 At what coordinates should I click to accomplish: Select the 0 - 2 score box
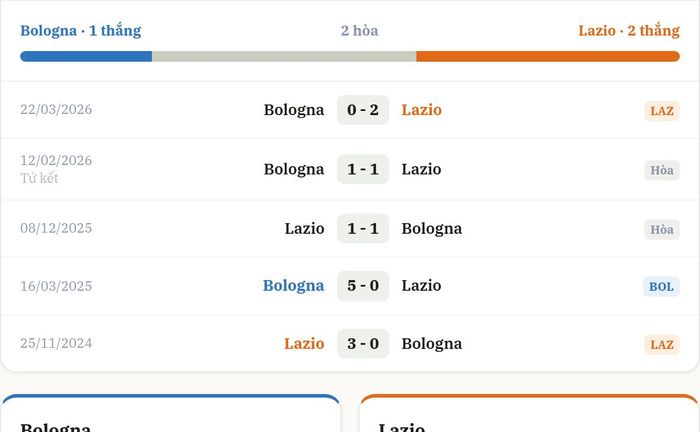click(363, 110)
